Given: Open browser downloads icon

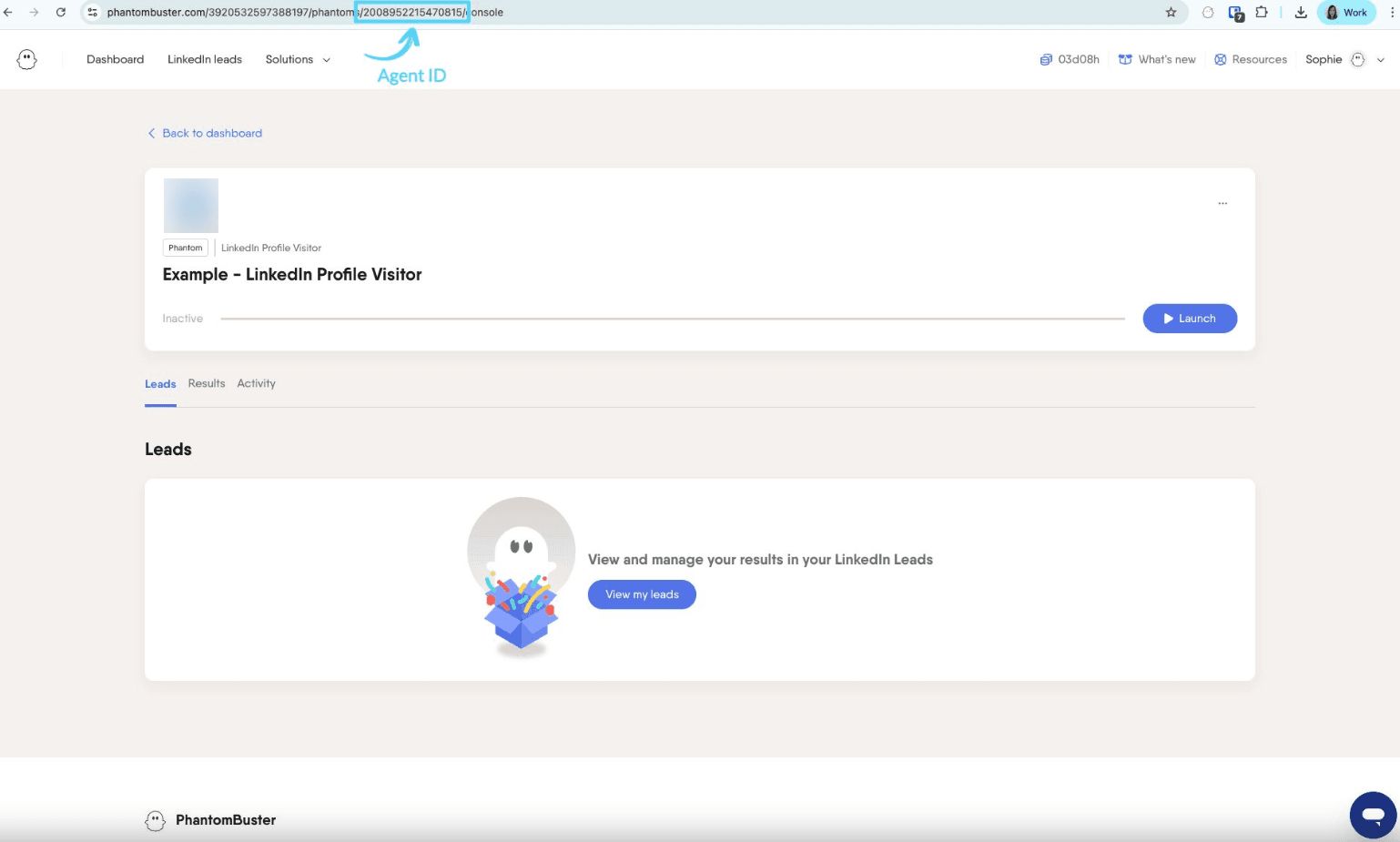Looking at the screenshot, I should tap(1301, 12).
